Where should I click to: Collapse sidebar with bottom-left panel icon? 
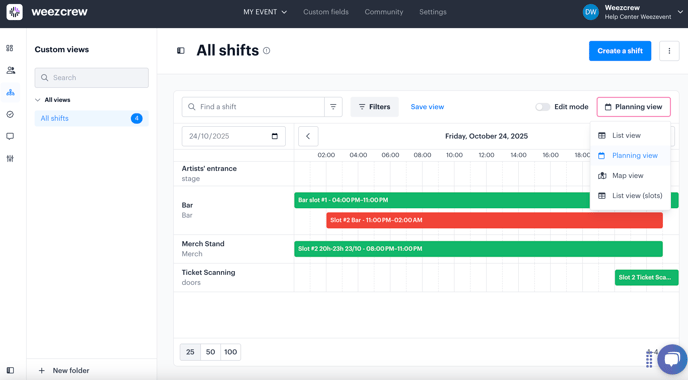tap(11, 370)
